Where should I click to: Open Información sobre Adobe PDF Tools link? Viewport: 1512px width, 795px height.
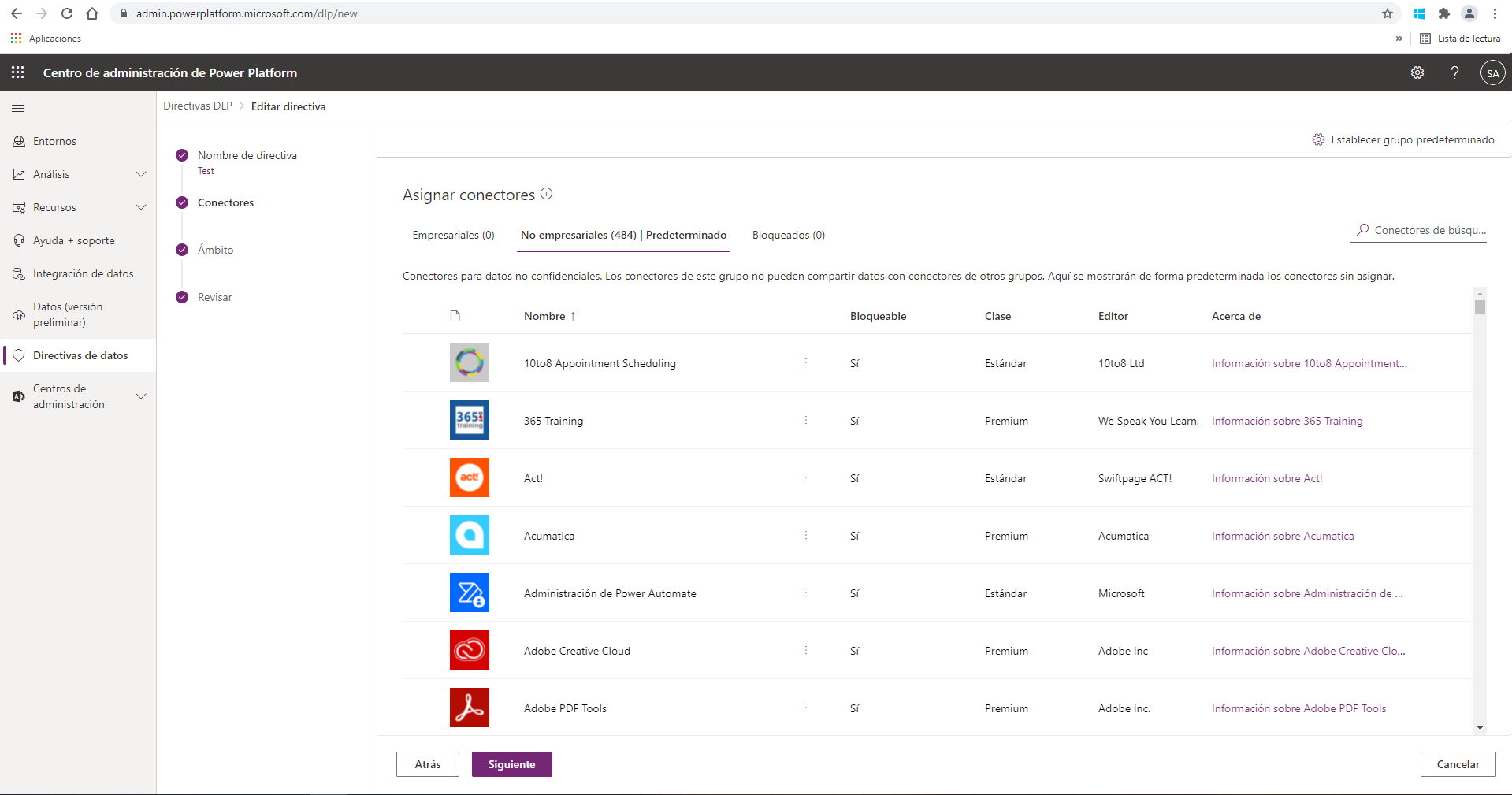(1298, 708)
